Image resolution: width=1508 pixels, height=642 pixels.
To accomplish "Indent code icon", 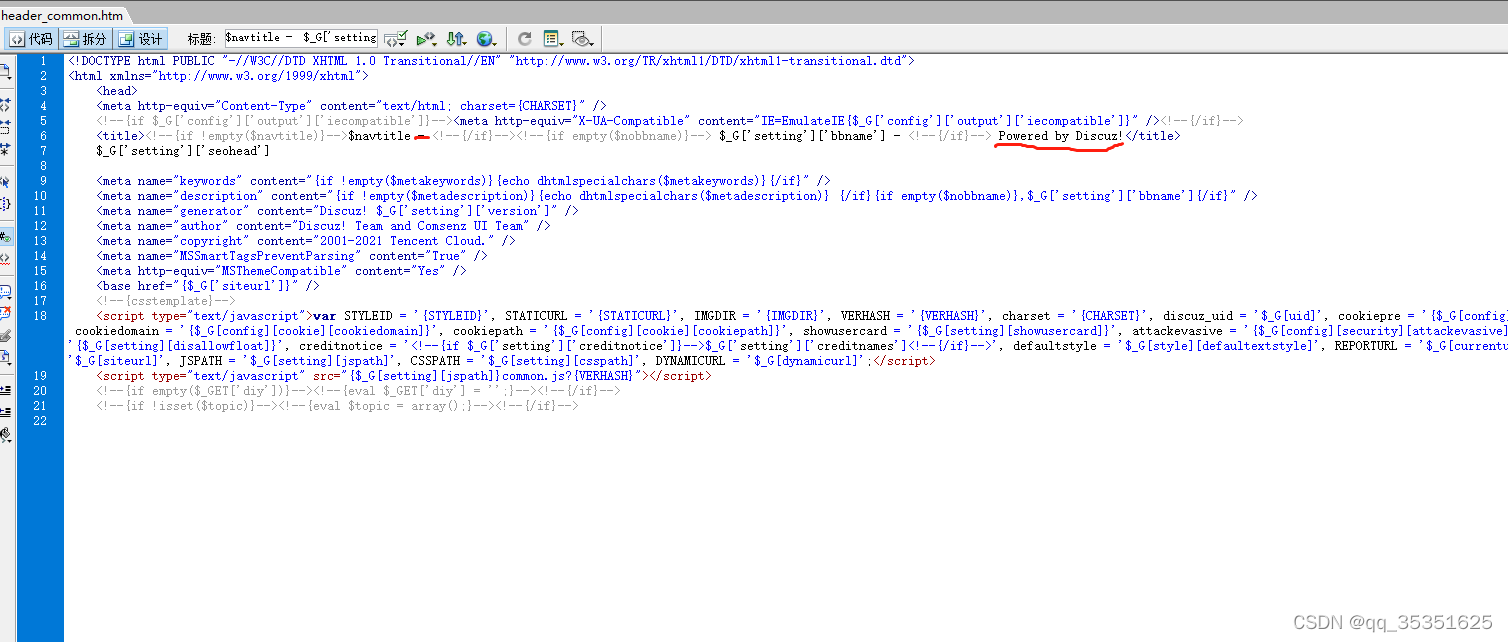I will [x=5, y=389].
